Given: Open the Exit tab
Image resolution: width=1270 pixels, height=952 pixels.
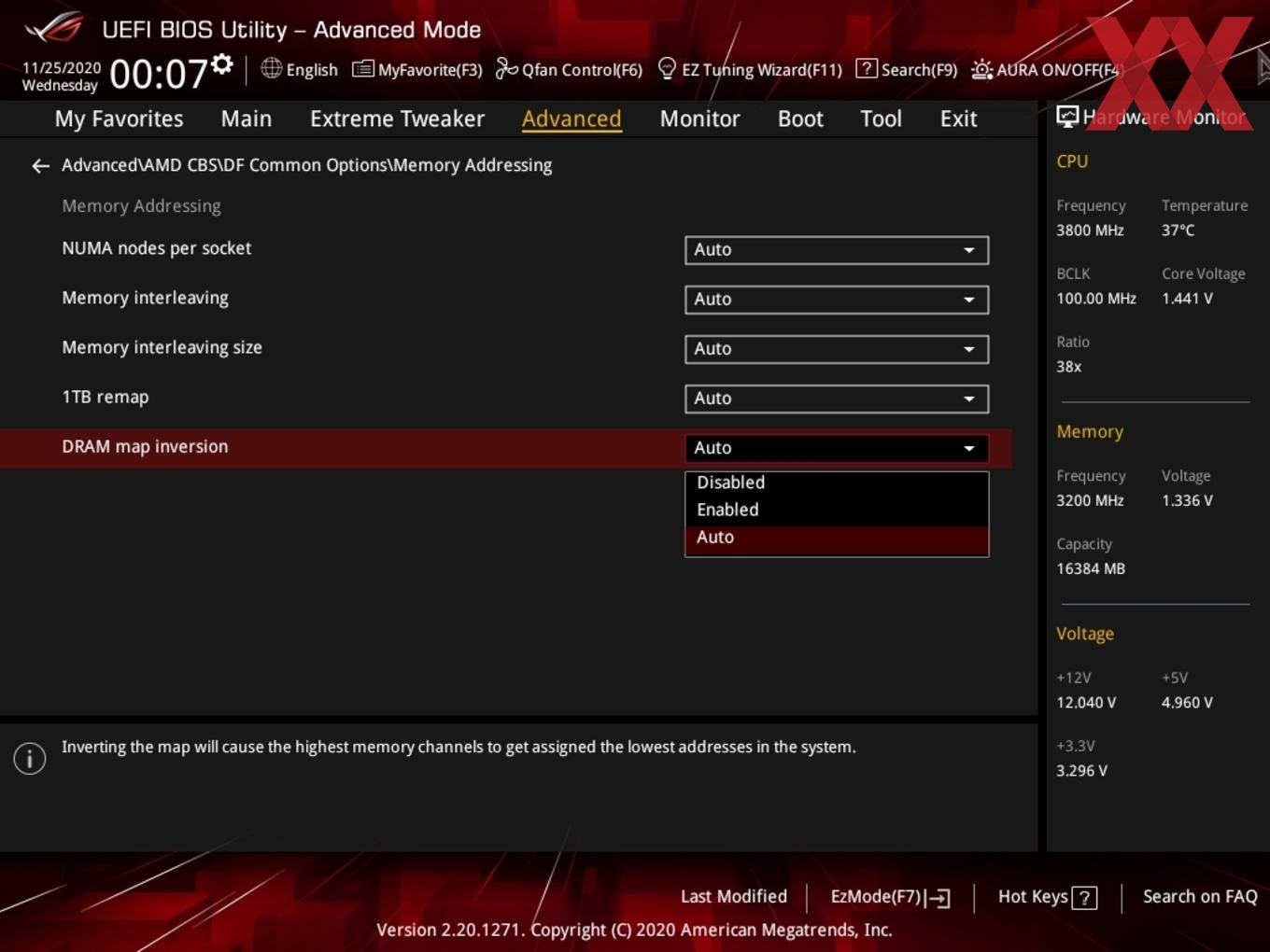Looking at the screenshot, I should [958, 119].
